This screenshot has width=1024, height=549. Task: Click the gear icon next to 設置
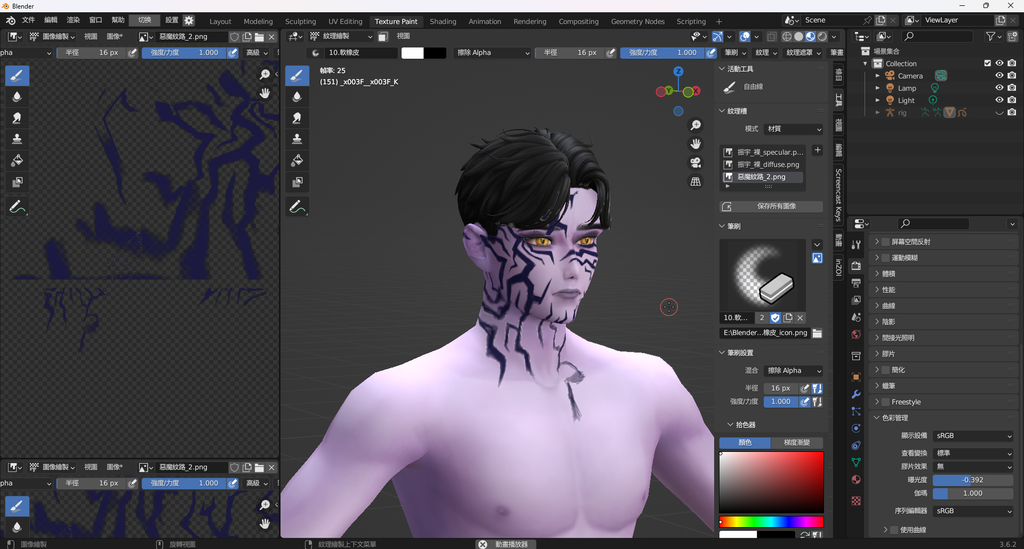pos(189,20)
